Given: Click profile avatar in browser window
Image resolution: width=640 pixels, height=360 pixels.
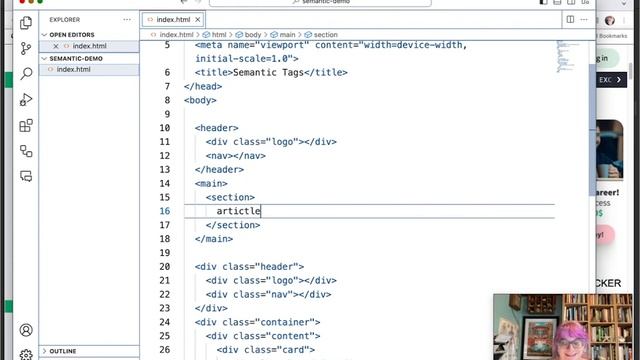Looking at the screenshot, I should point(610,20).
